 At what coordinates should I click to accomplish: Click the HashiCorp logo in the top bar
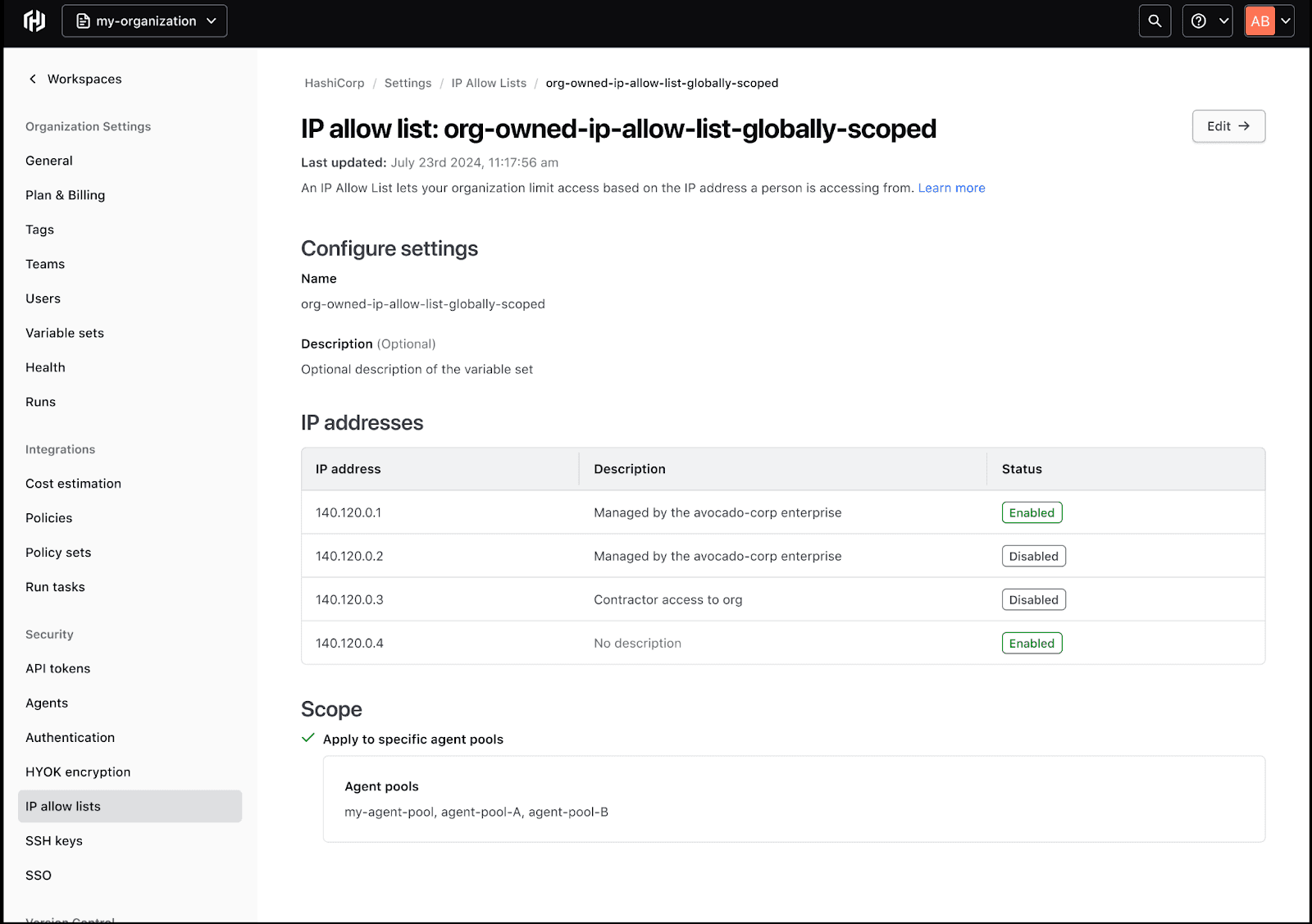point(34,20)
